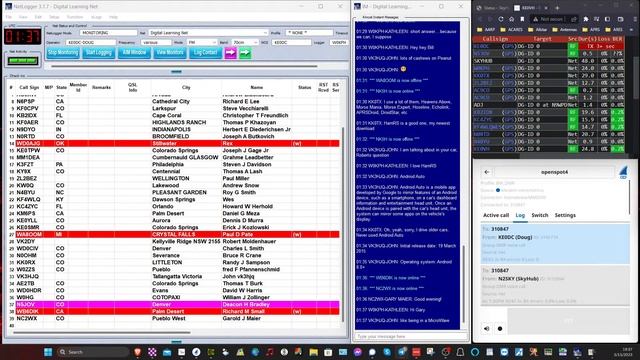Click the speaker icon in openspot4 panel
The height and width of the screenshot is (360, 640).
tap(487, 329)
